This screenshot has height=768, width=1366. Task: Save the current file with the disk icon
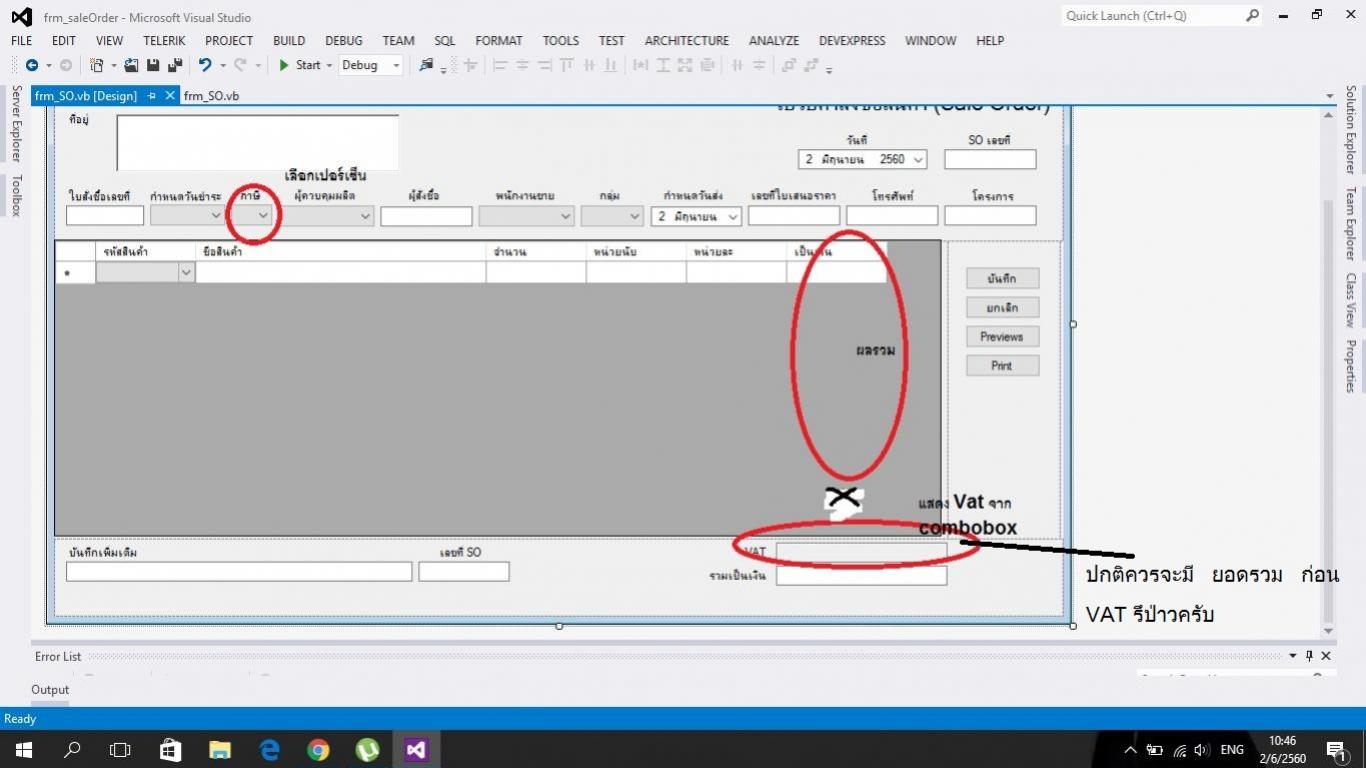(x=153, y=65)
